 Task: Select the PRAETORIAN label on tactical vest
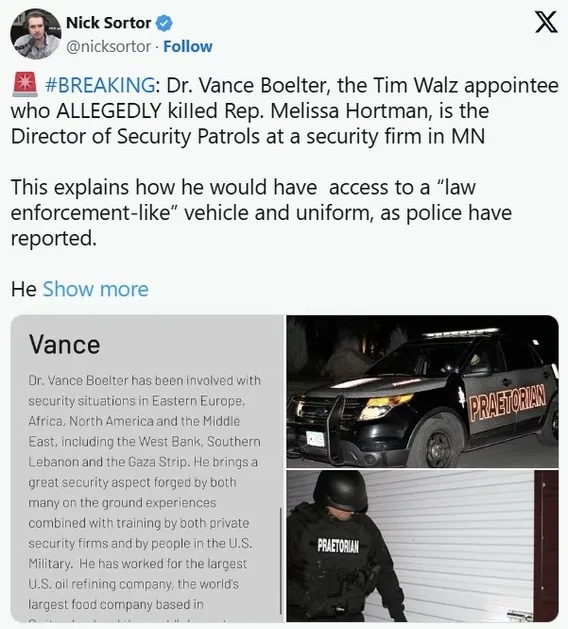click(338, 546)
